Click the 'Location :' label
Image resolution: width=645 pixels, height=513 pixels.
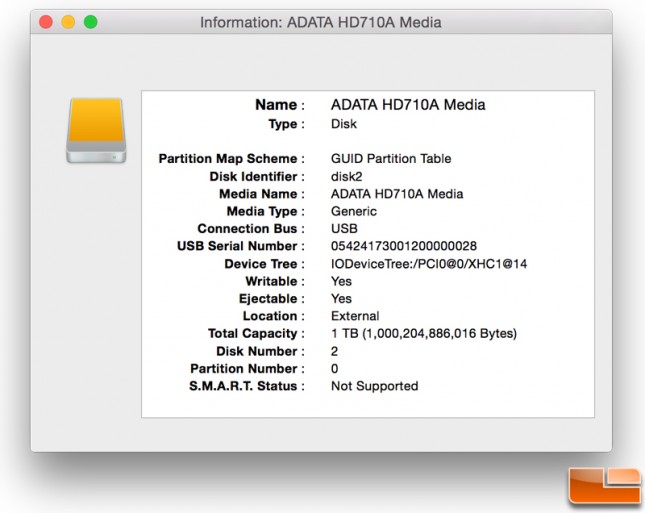click(x=274, y=316)
